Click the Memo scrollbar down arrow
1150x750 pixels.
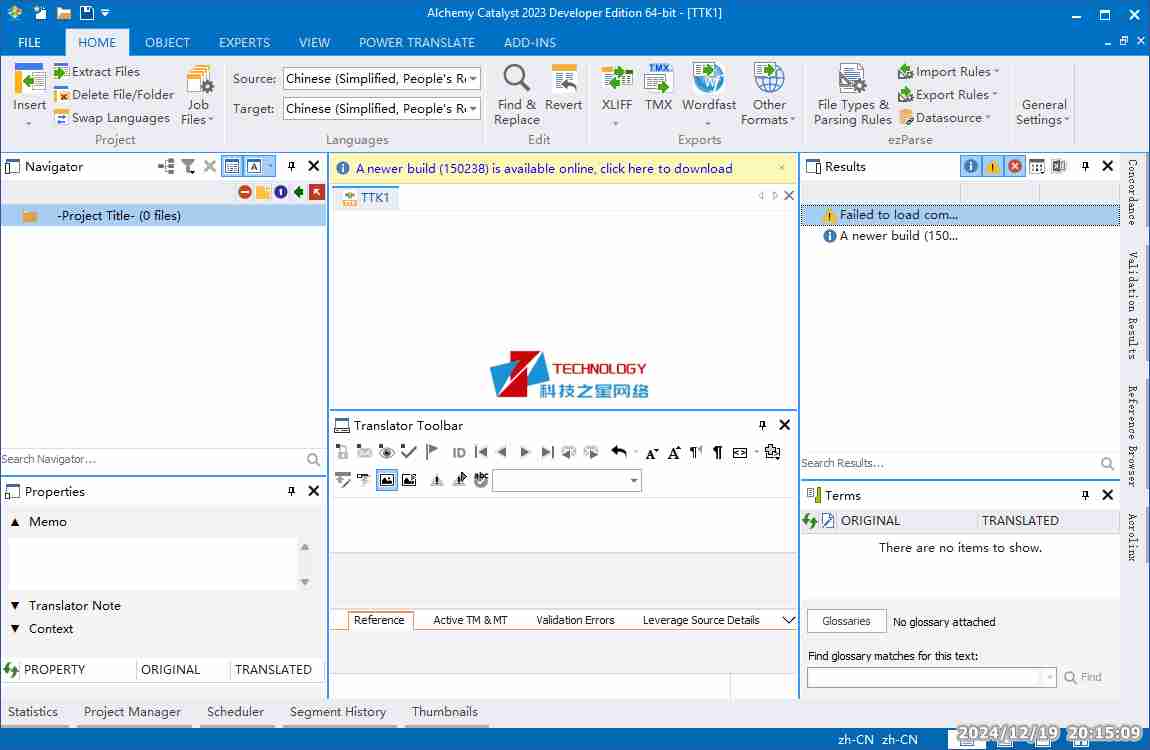[305, 582]
